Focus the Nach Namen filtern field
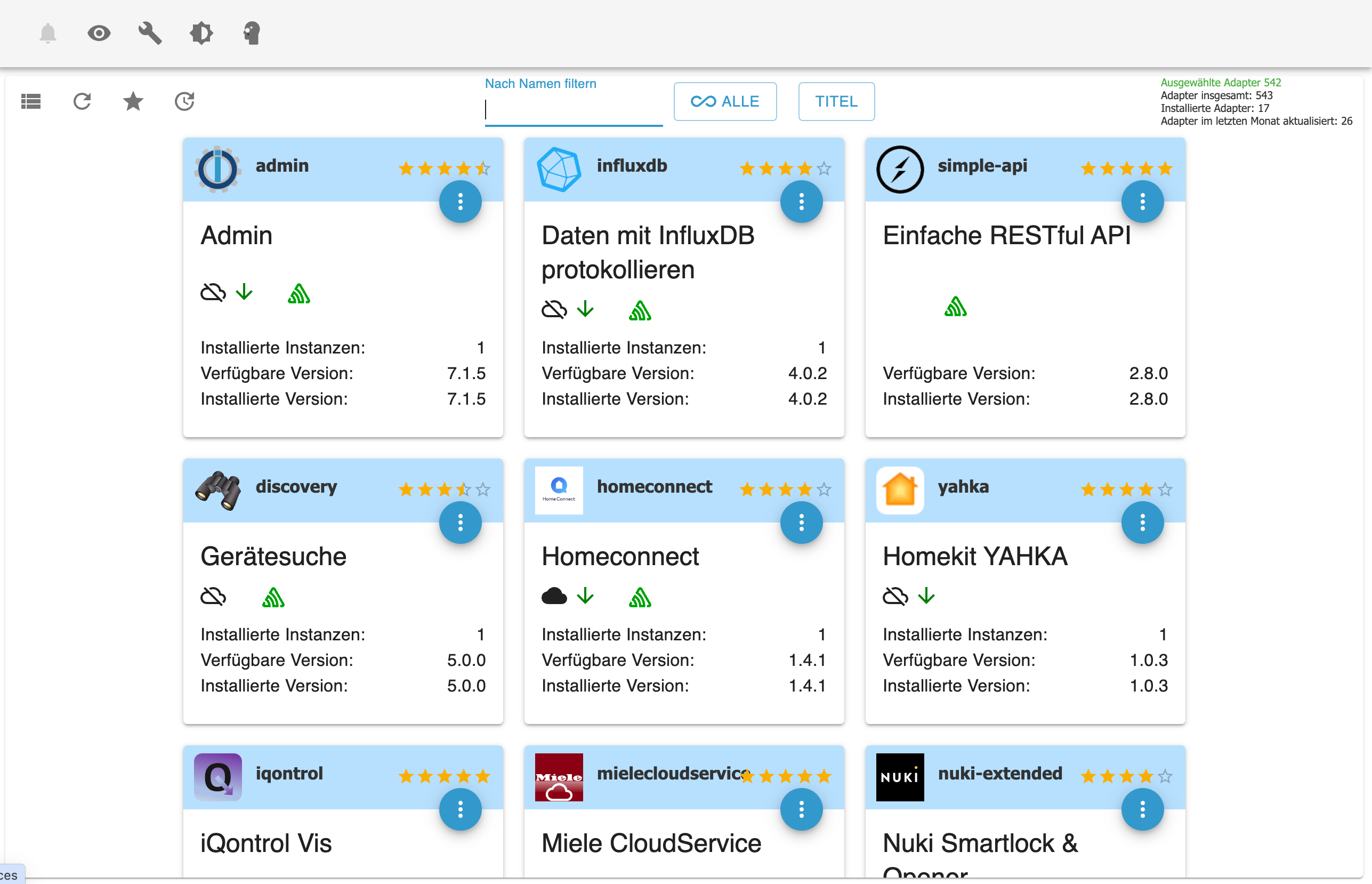This screenshot has height=884, width=1372. point(573,110)
